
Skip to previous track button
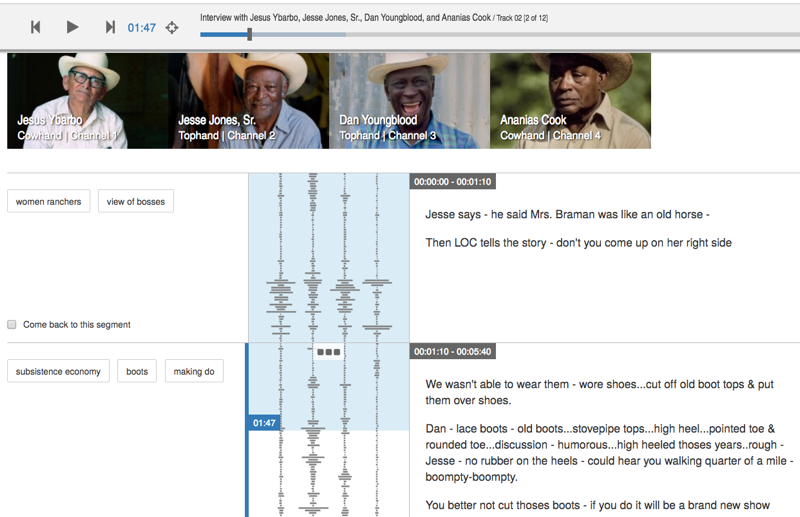click(36, 27)
